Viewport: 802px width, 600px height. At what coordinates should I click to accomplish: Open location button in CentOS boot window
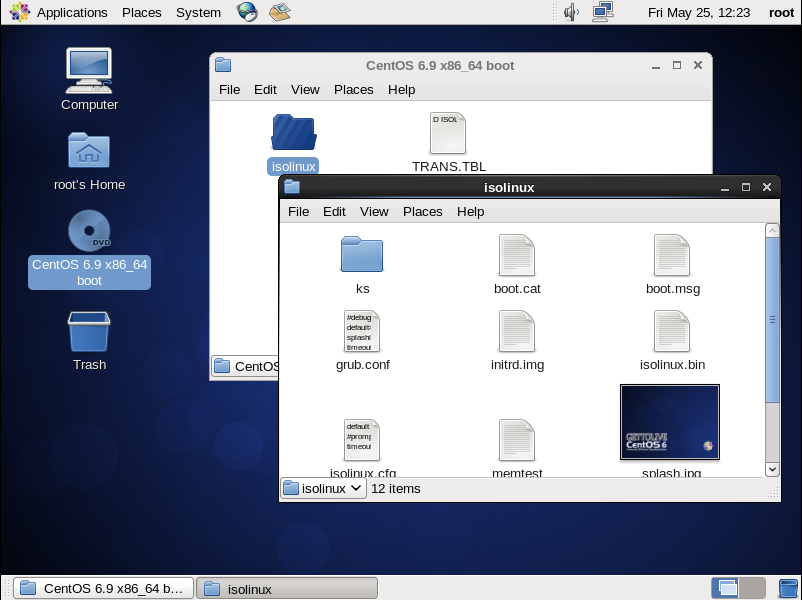(246, 366)
